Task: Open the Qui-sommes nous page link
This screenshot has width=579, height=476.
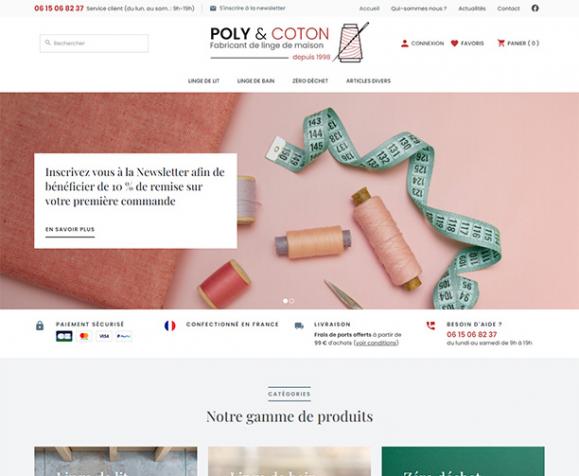Action: coord(419,8)
